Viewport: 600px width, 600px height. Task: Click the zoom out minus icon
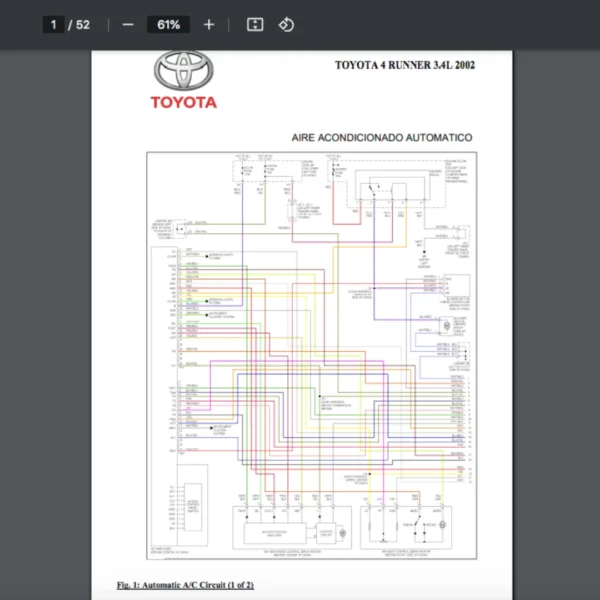tap(127, 24)
